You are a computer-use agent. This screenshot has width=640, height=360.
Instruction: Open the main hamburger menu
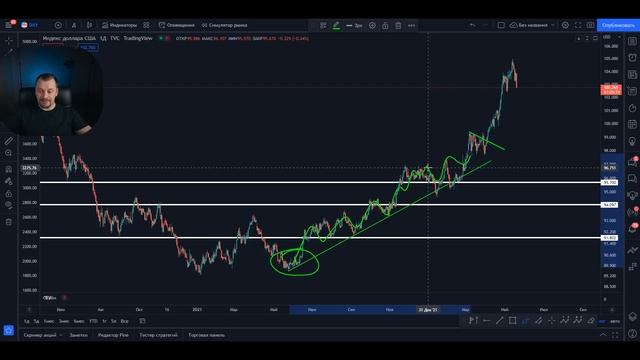(9, 25)
